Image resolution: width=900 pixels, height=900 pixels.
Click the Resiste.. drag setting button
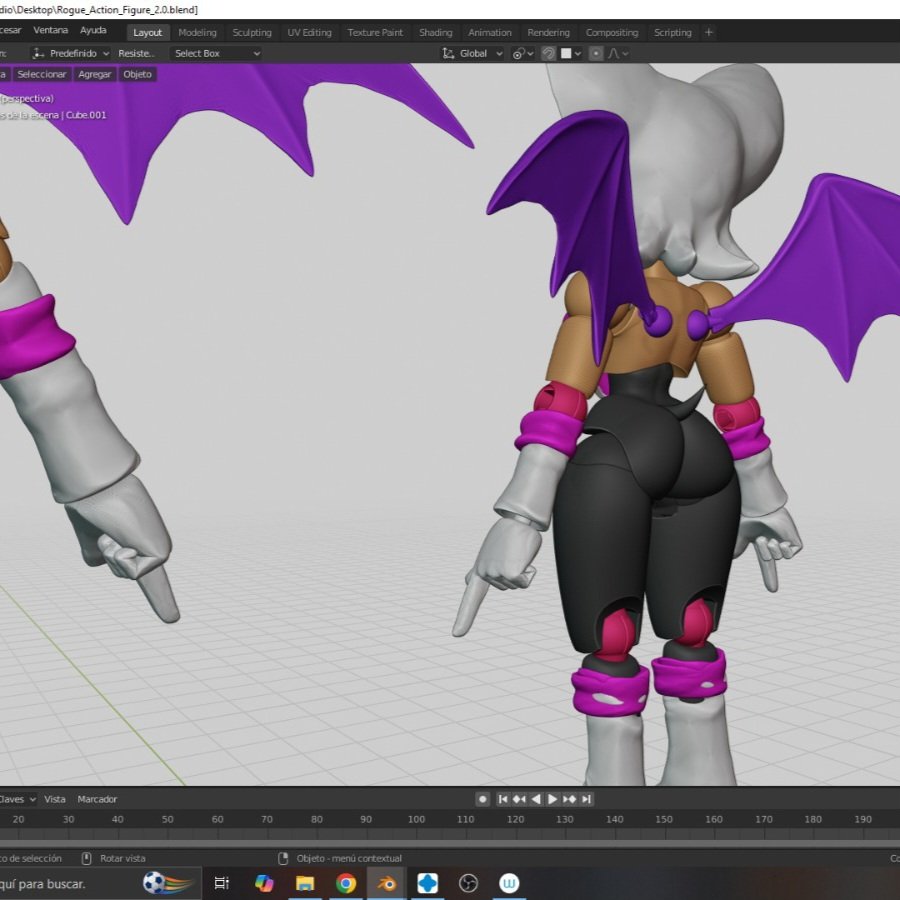(x=137, y=53)
